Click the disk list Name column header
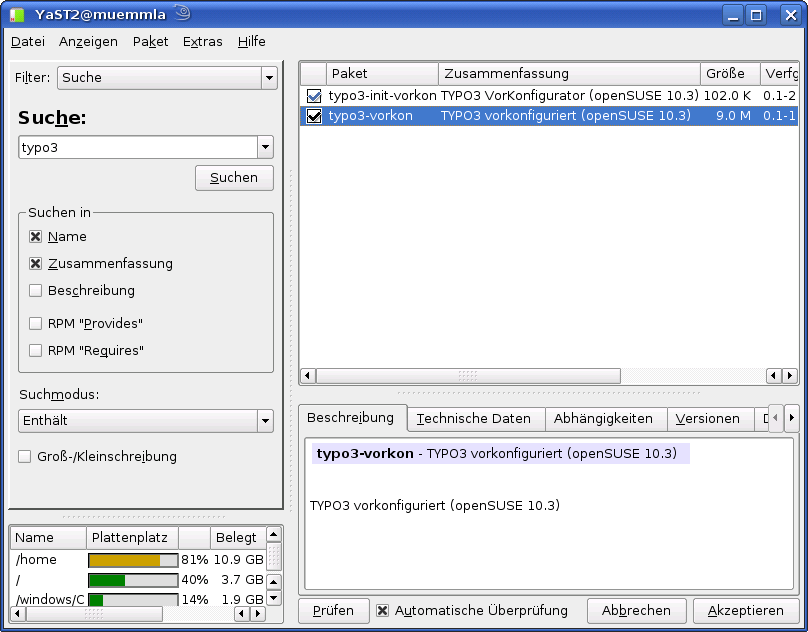This screenshot has width=808, height=632. tap(48, 538)
